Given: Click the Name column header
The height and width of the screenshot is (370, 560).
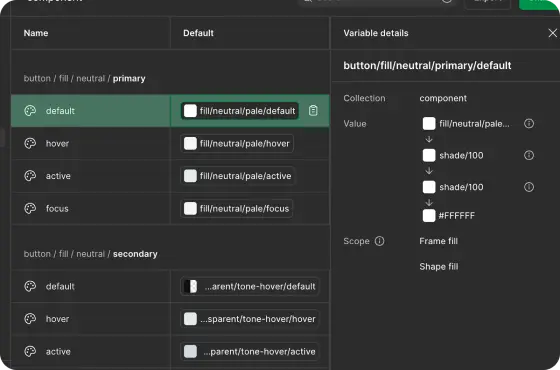Looking at the screenshot, I should pos(36,33).
